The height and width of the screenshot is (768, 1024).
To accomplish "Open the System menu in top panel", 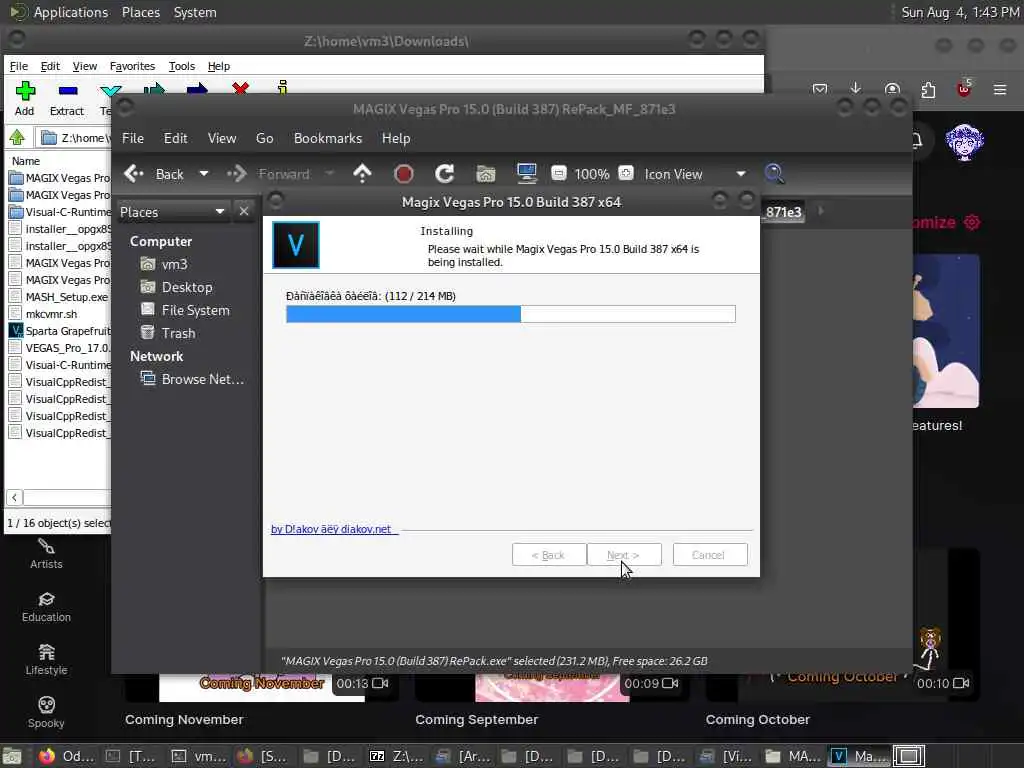I will [x=195, y=12].
